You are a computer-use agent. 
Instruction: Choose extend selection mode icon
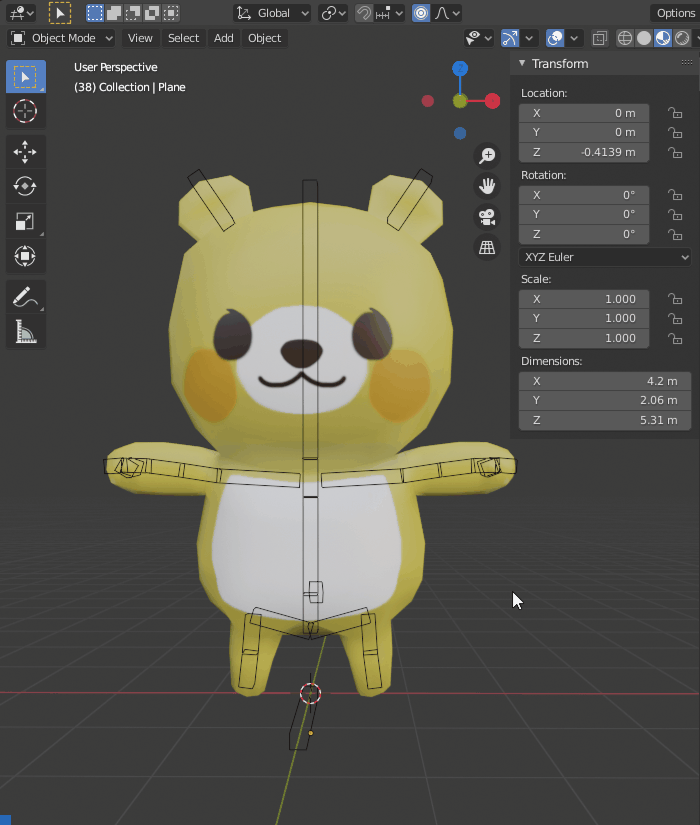coord(114,13)
